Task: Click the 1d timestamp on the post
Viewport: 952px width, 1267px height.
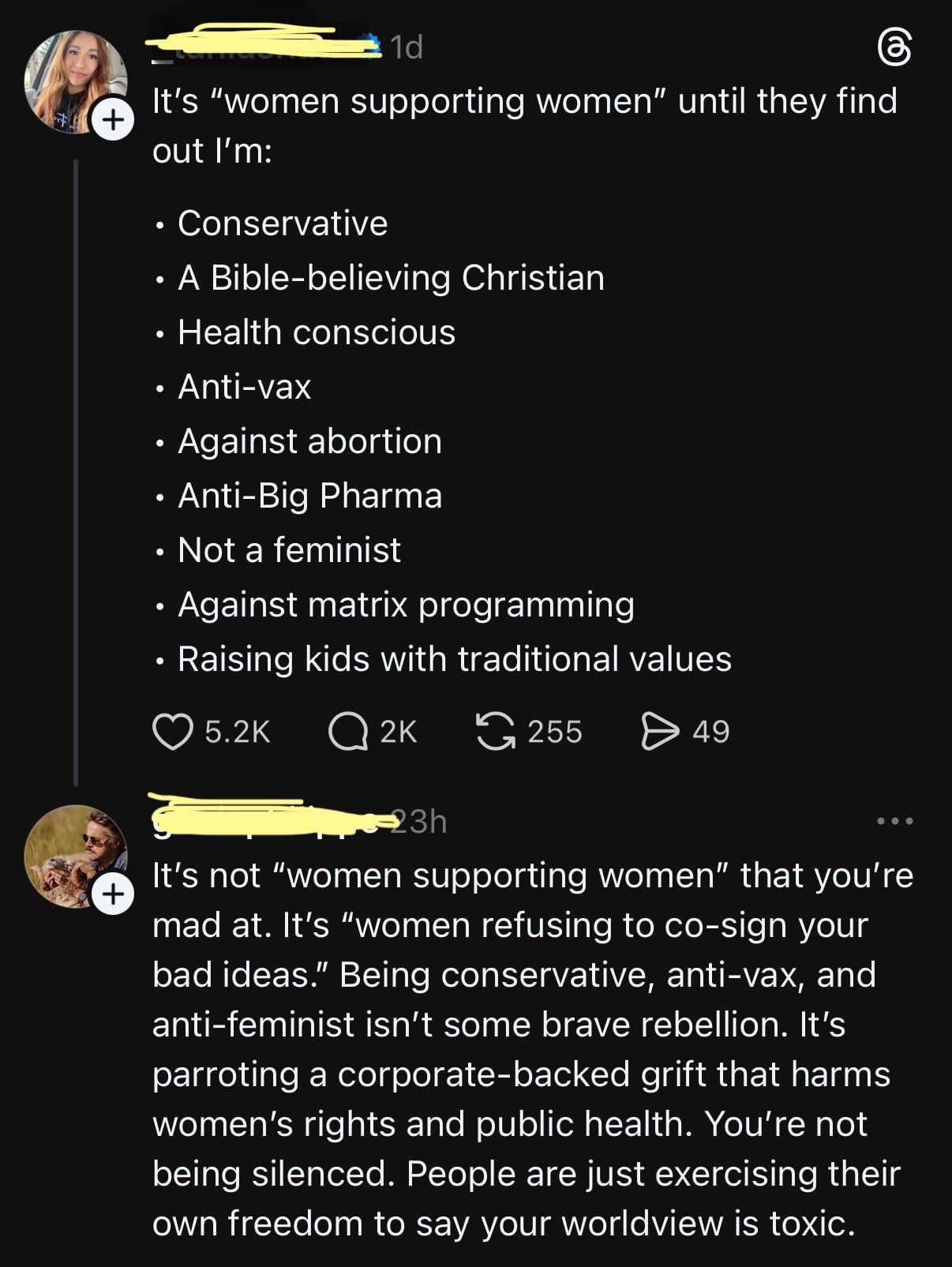Action: click(407, 48)
